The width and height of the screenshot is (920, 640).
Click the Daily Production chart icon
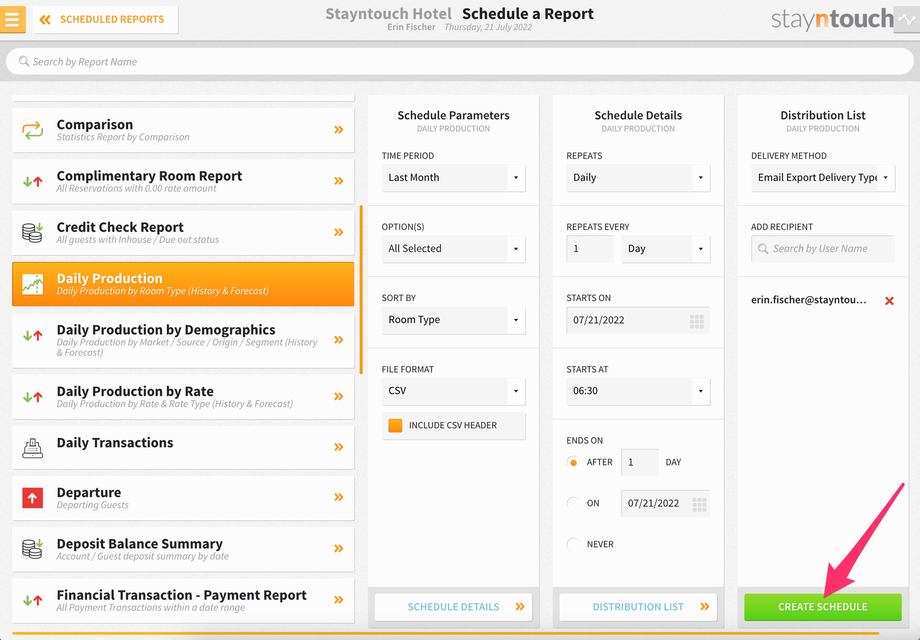(32, 284)
